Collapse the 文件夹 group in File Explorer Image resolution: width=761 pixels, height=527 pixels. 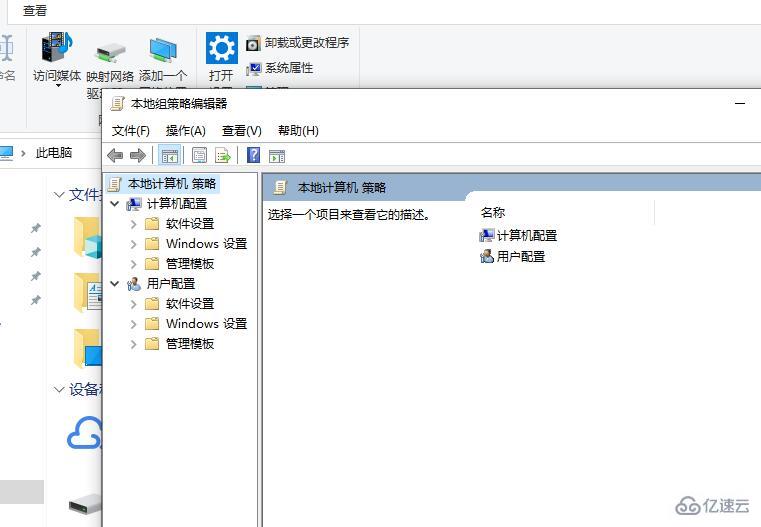coord(59,195)
